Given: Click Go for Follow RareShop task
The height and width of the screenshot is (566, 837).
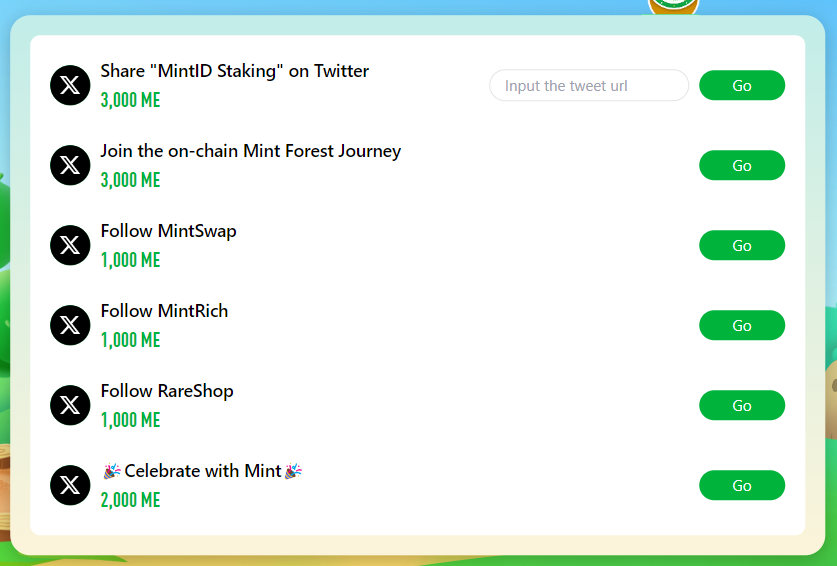Looking at the screenshot, I should coord(742,405).
